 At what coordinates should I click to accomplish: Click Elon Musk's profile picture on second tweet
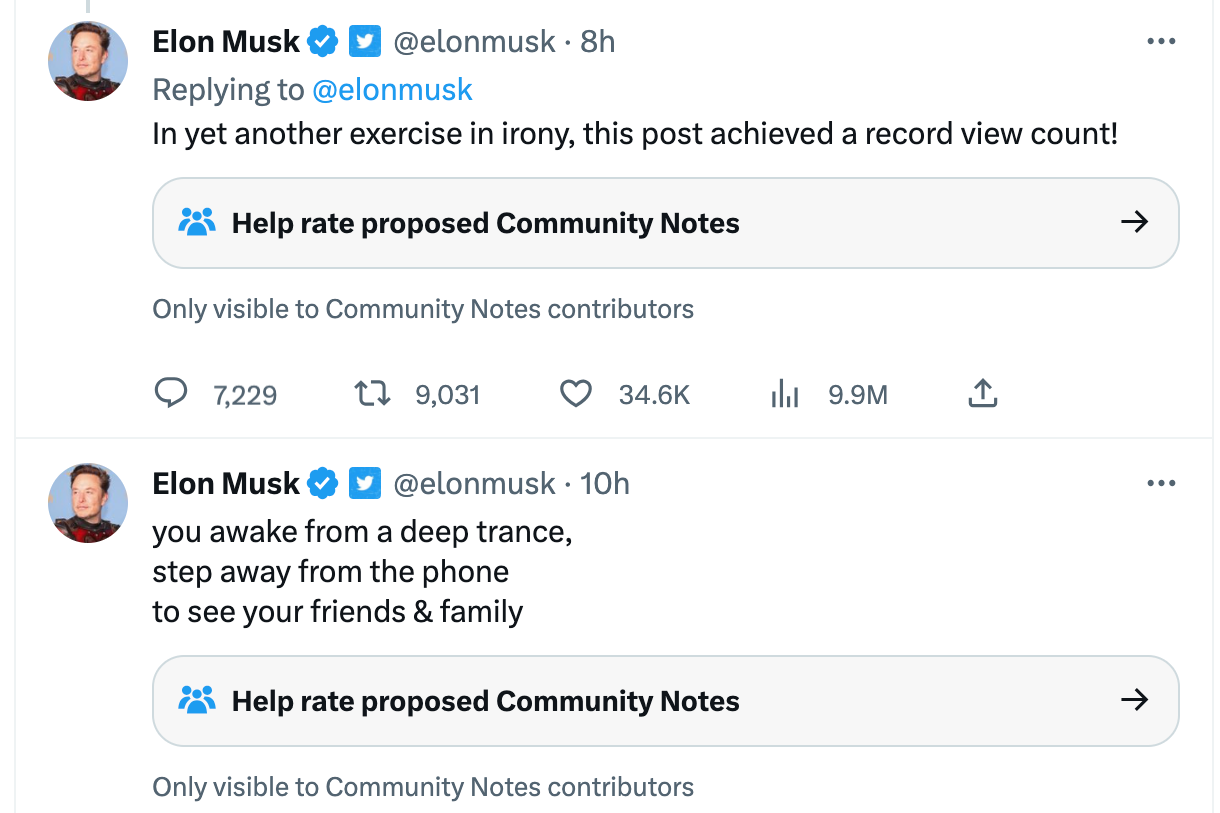pyautogui.click(x=88, y=503)
